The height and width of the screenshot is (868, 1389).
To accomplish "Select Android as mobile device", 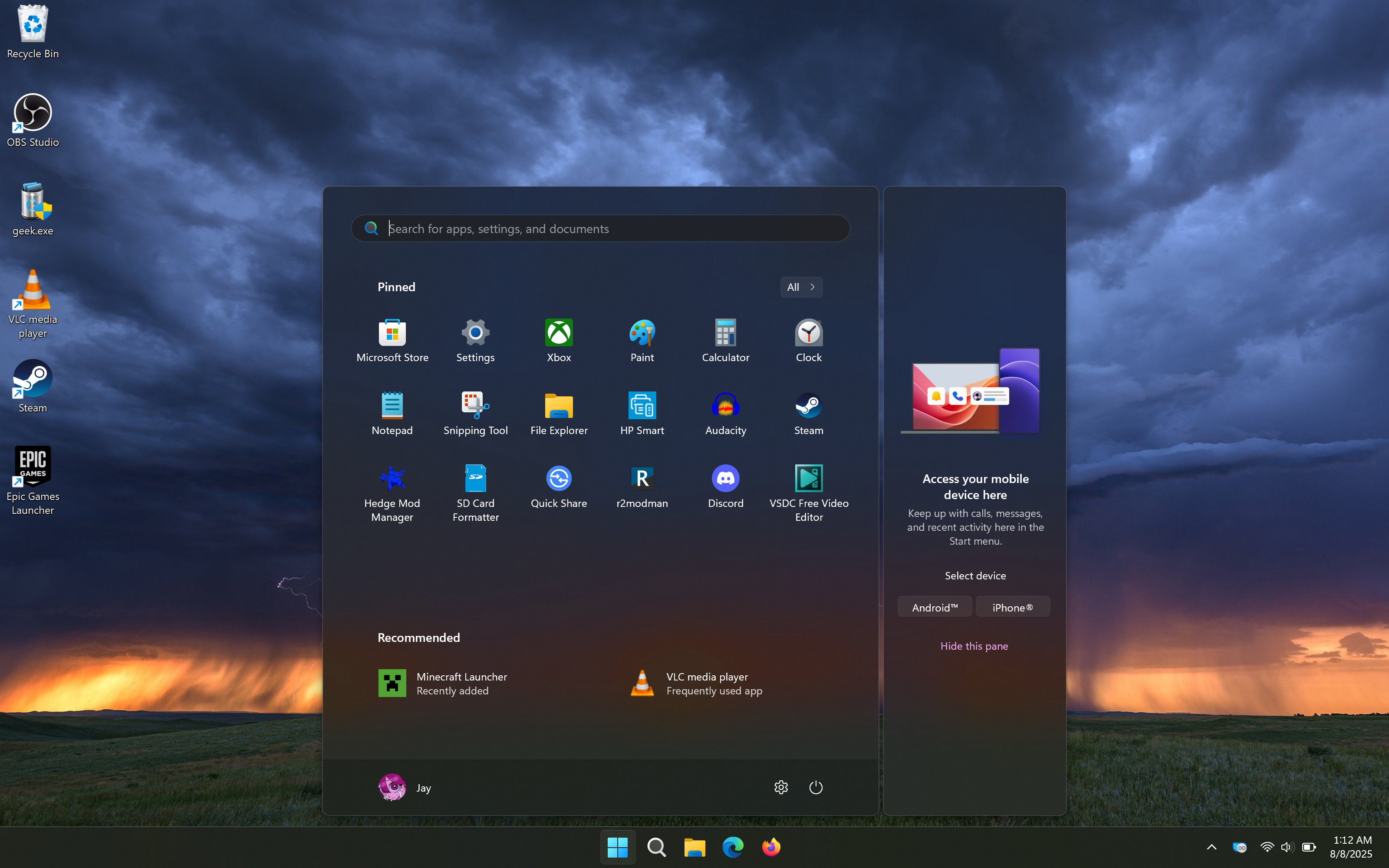I will pos(935,607).
